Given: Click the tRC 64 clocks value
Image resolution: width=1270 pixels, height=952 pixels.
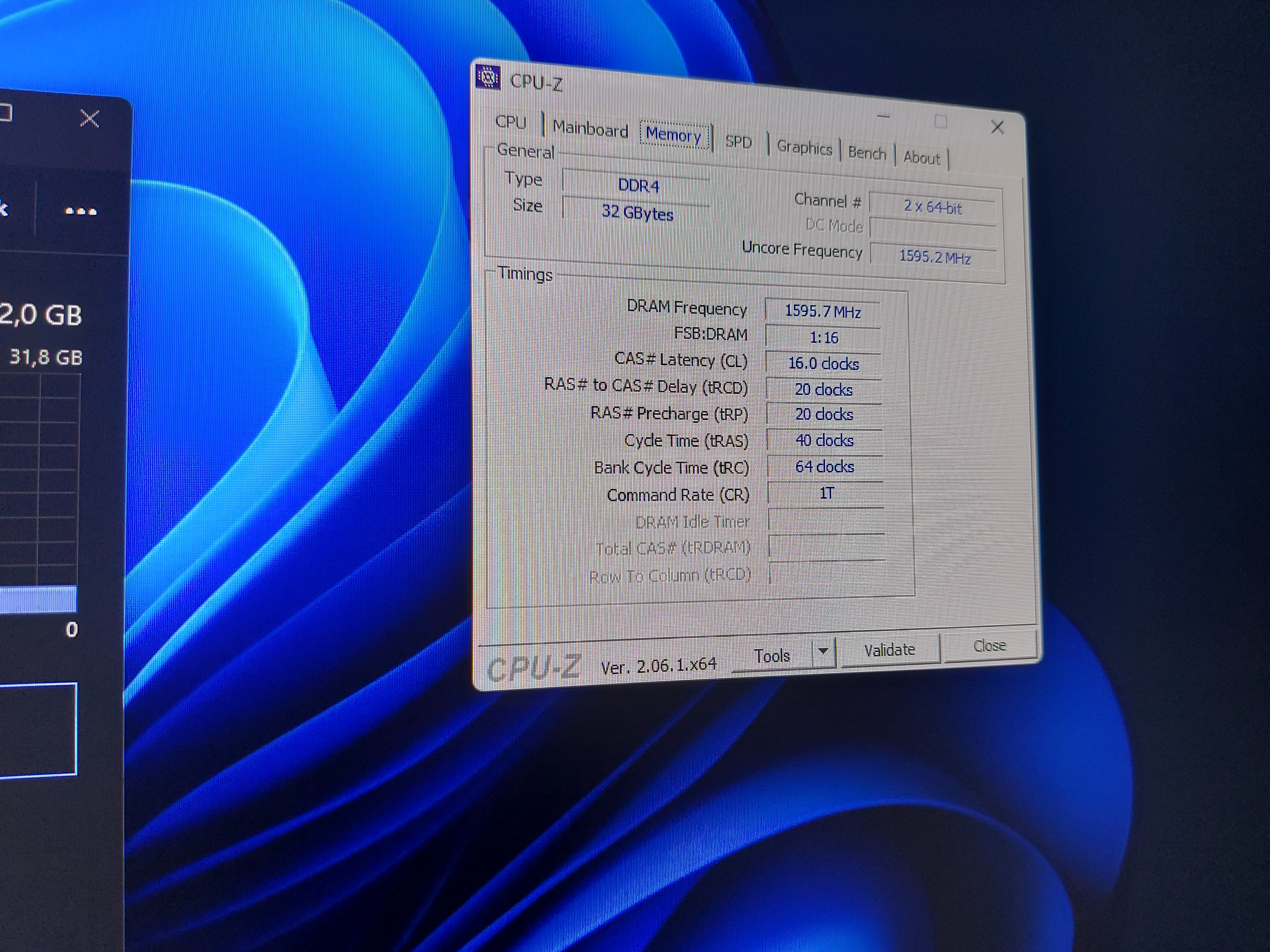Looking at the screenshot, I should click(x=825, y=467).
